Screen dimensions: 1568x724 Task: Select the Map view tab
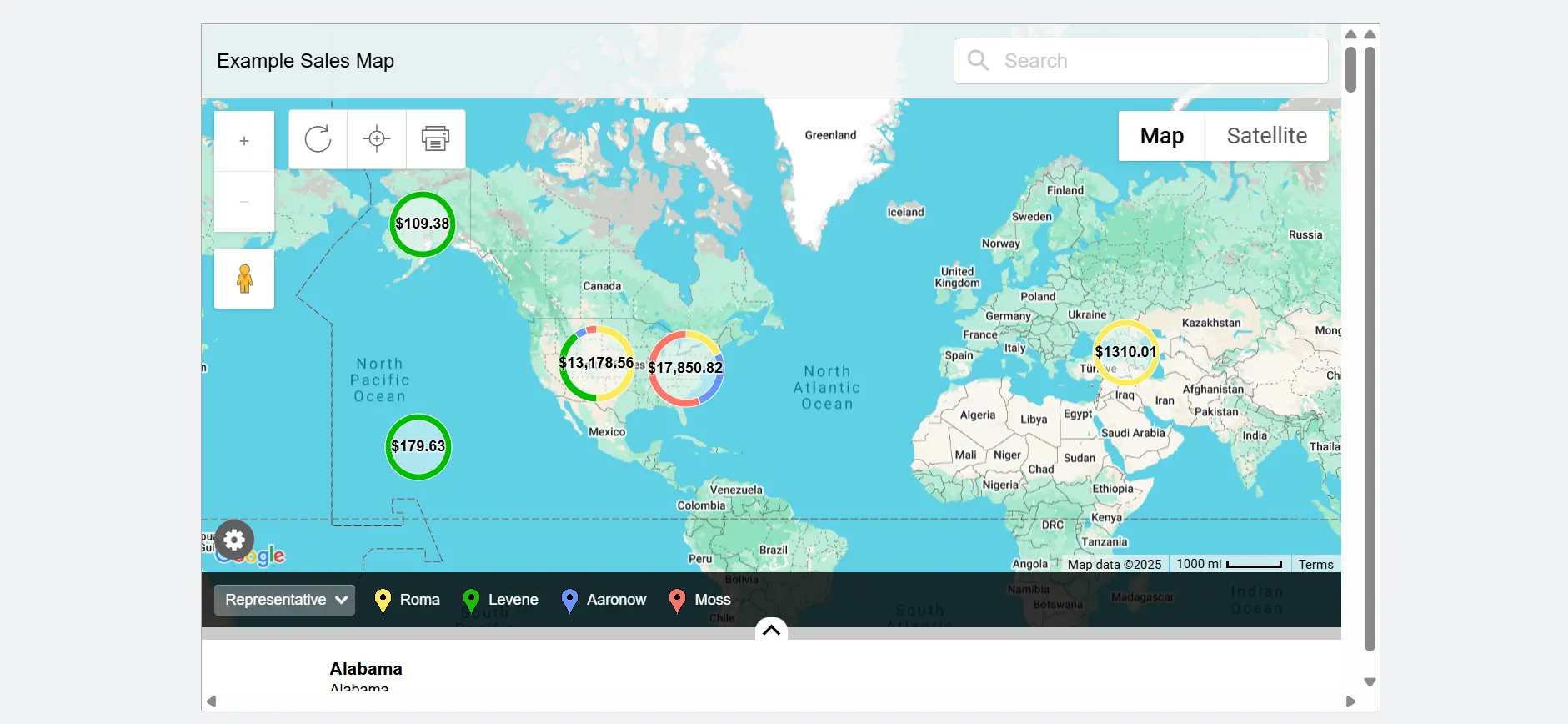pos(1161,136)
